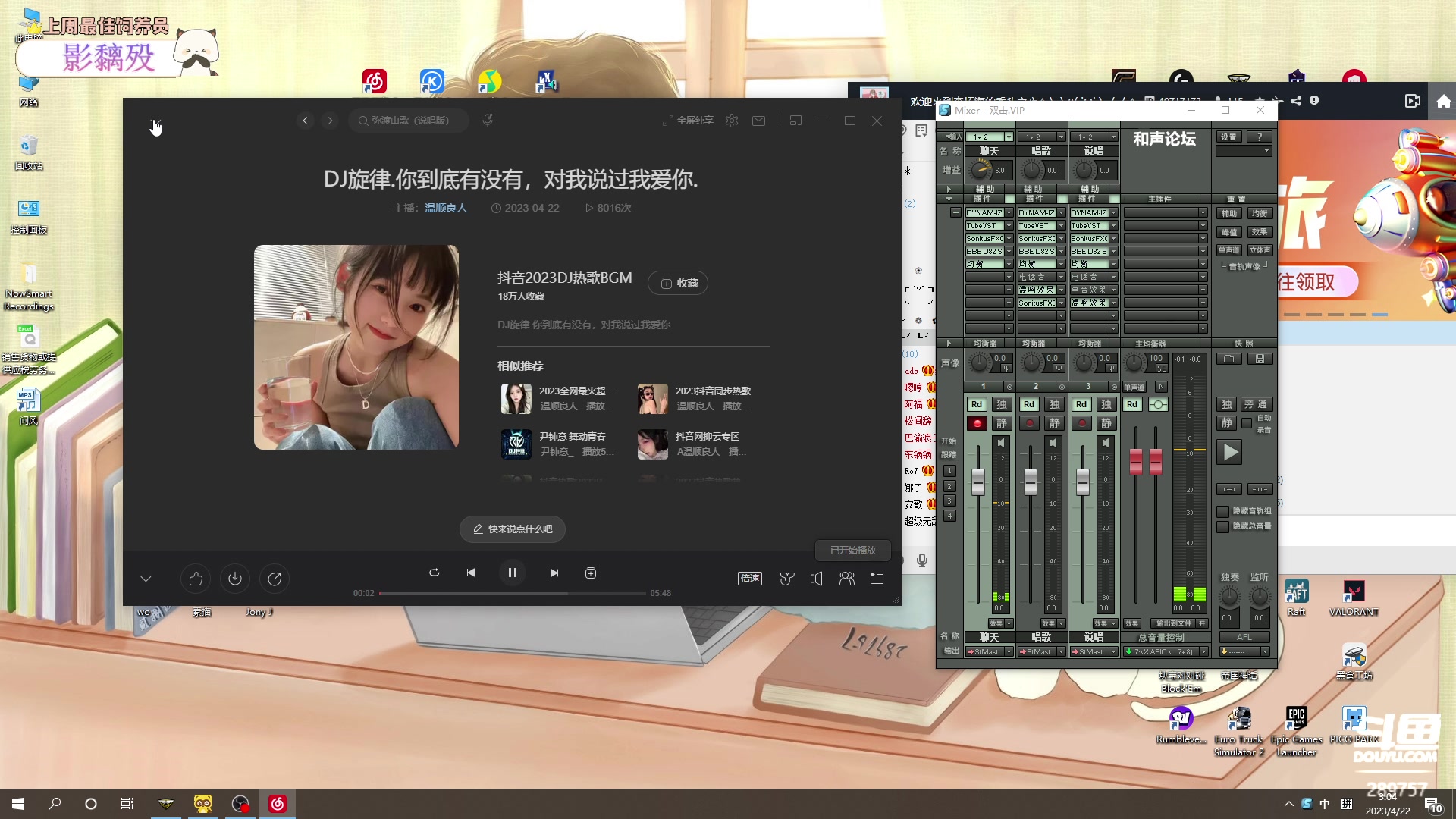Open the 温顺良人 anchor profile link
Viewport: 1456px width, 819px height.
pyautogui.click(x=446, y=207)
